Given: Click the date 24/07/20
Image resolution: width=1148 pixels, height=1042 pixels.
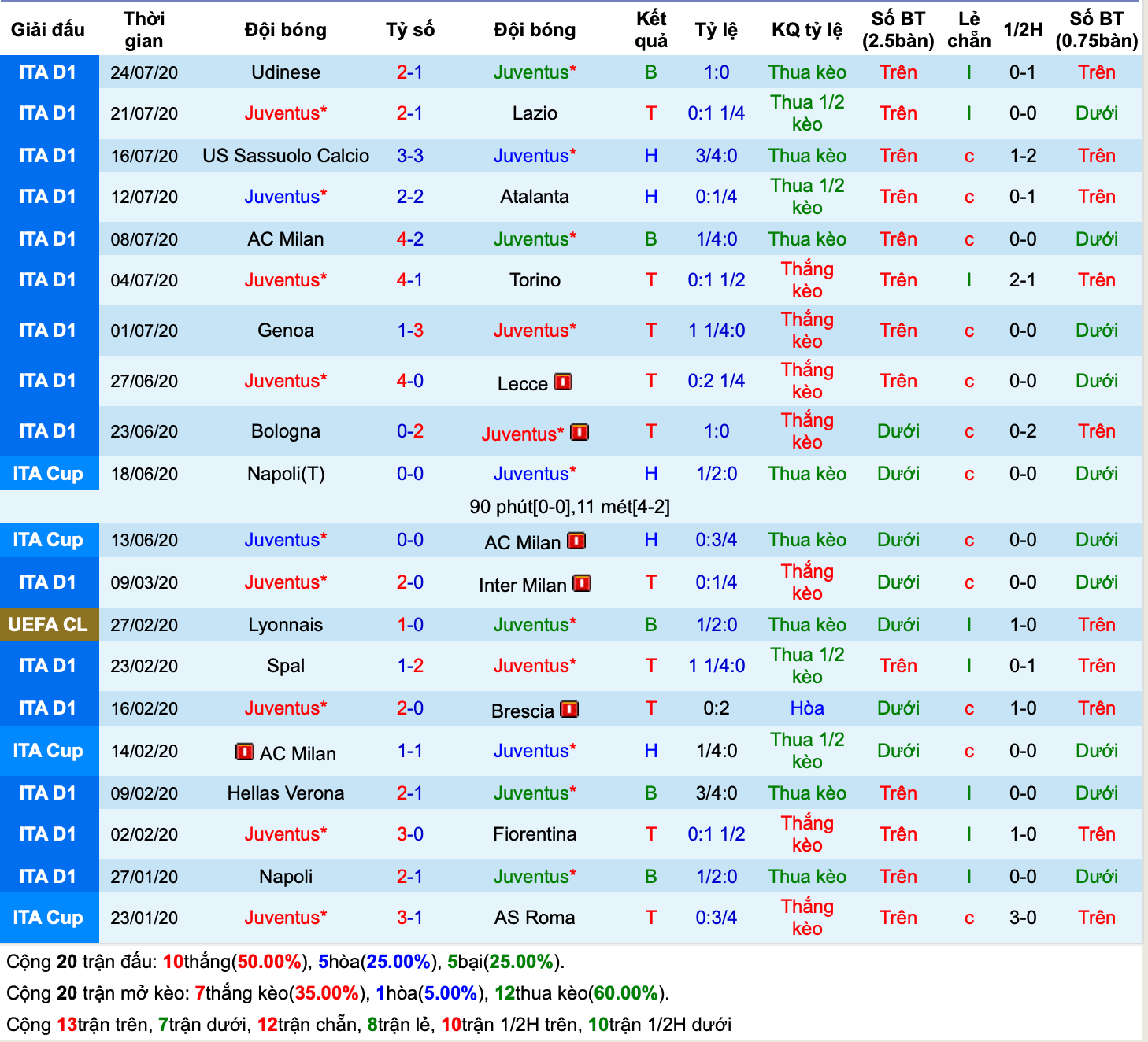Looking at the screenshot, I should [144, 72].
